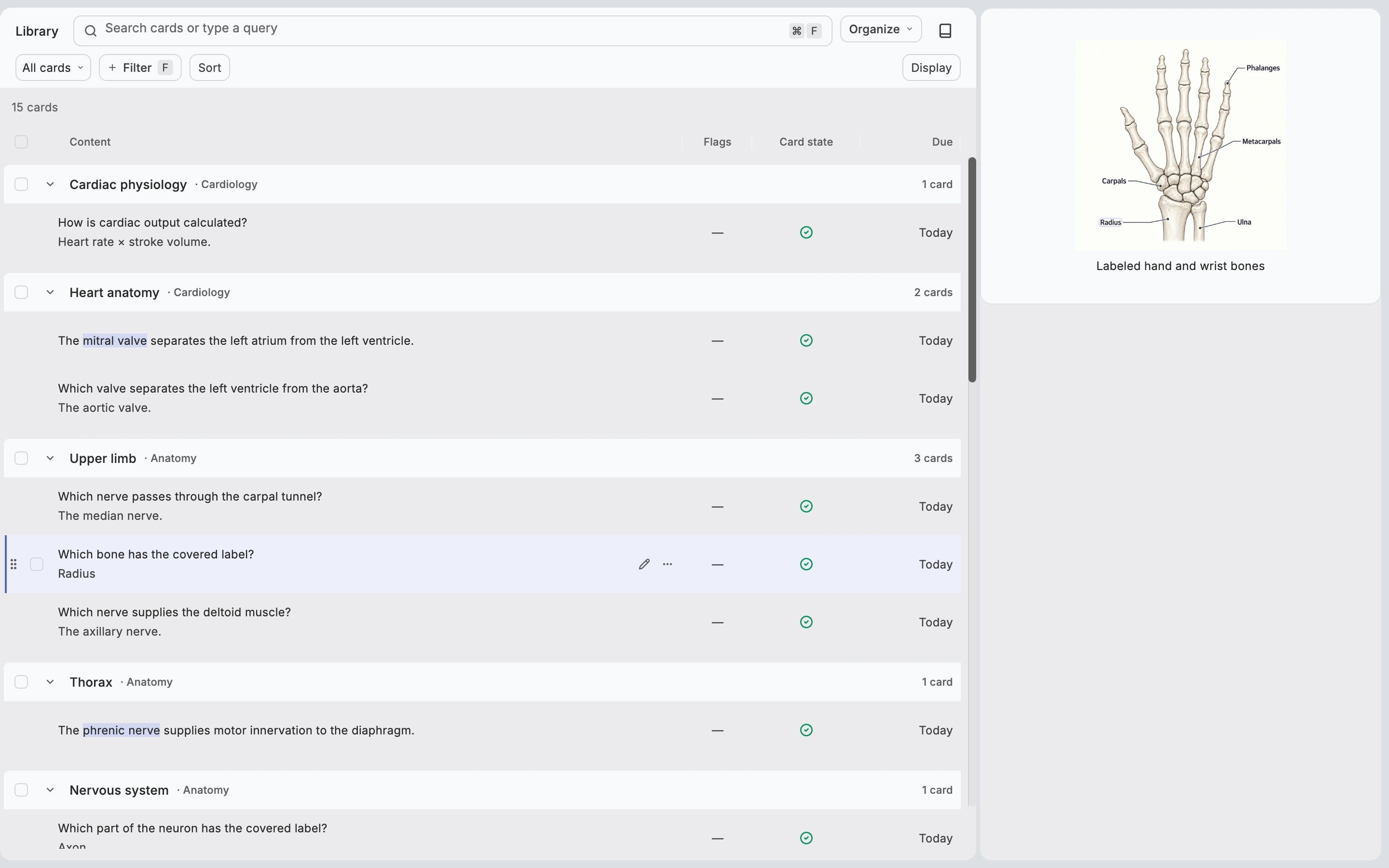Viewport: 1389px width, 868px height.
Task: Click the Due column header
Action: pyautogui.click(x=942, y=142)
